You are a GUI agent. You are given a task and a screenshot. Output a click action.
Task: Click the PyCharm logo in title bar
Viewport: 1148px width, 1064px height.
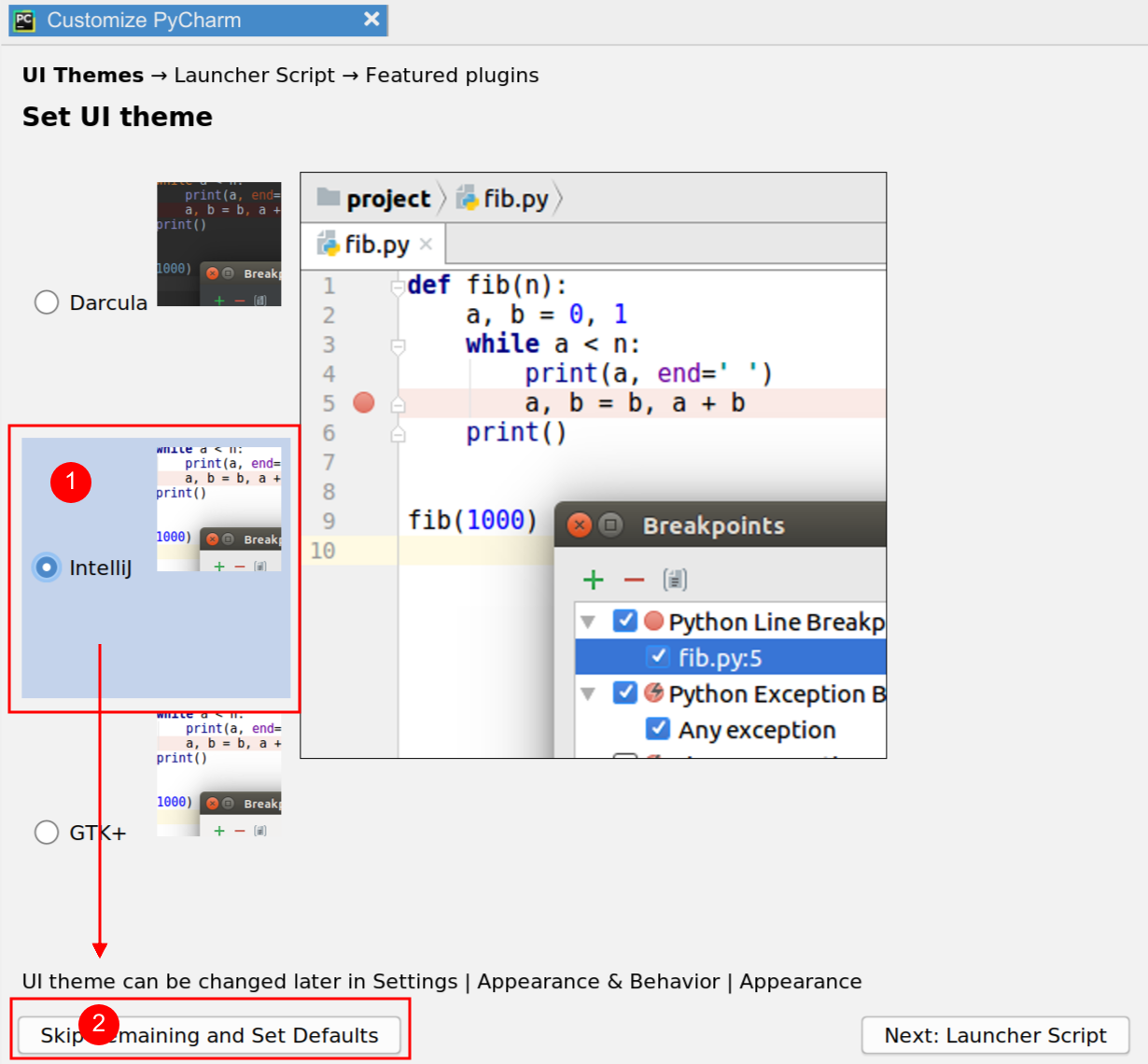[x=24, y=21]
